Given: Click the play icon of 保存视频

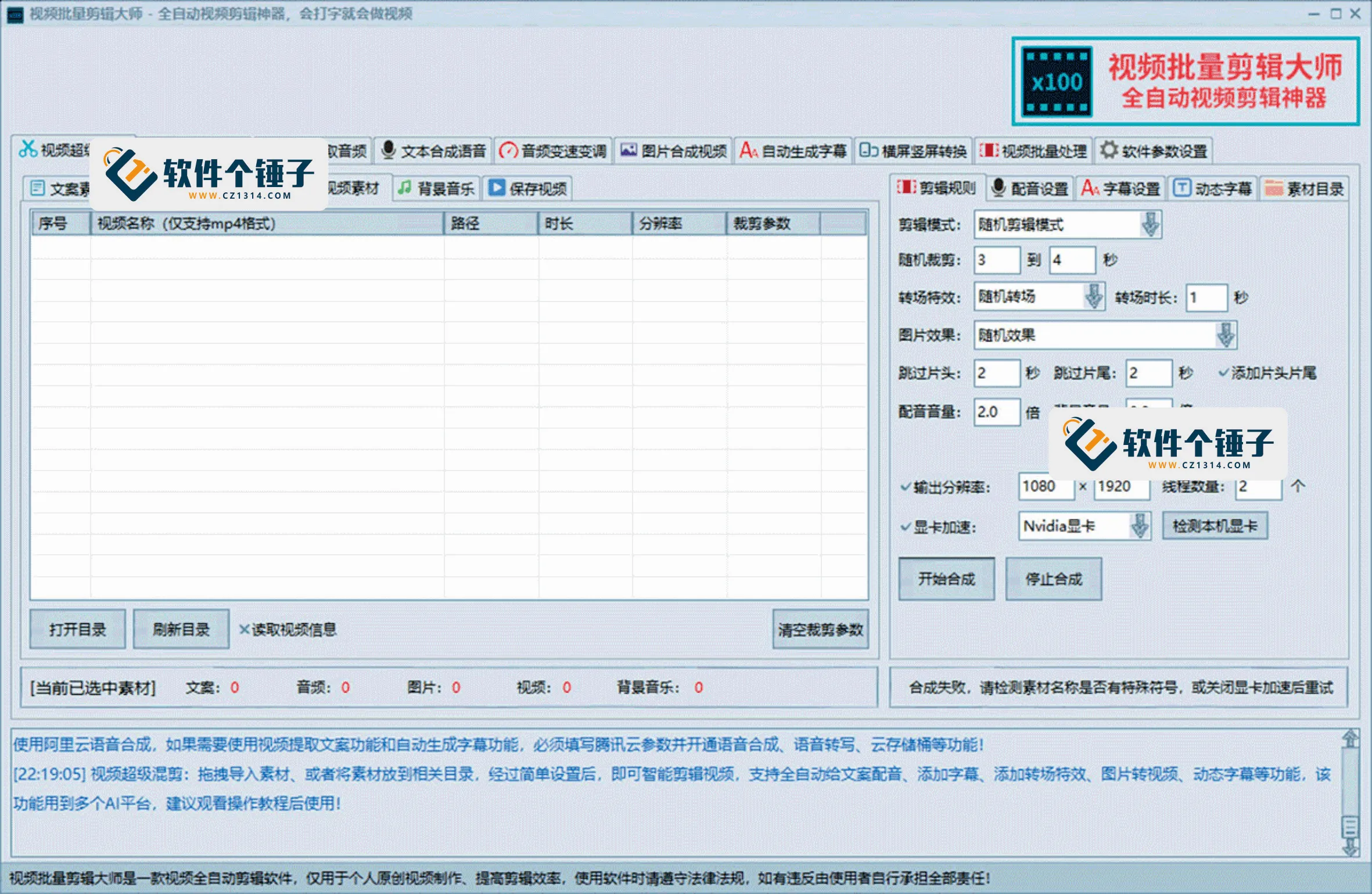Looking at the screenshot, I should [x=496, y=188].
